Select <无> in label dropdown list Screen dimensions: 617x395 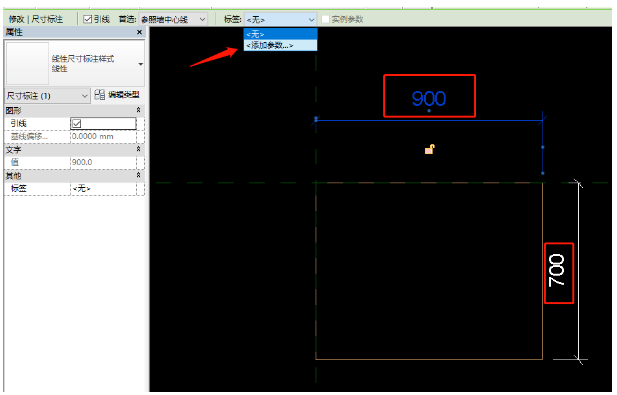[x=280, y=34]
